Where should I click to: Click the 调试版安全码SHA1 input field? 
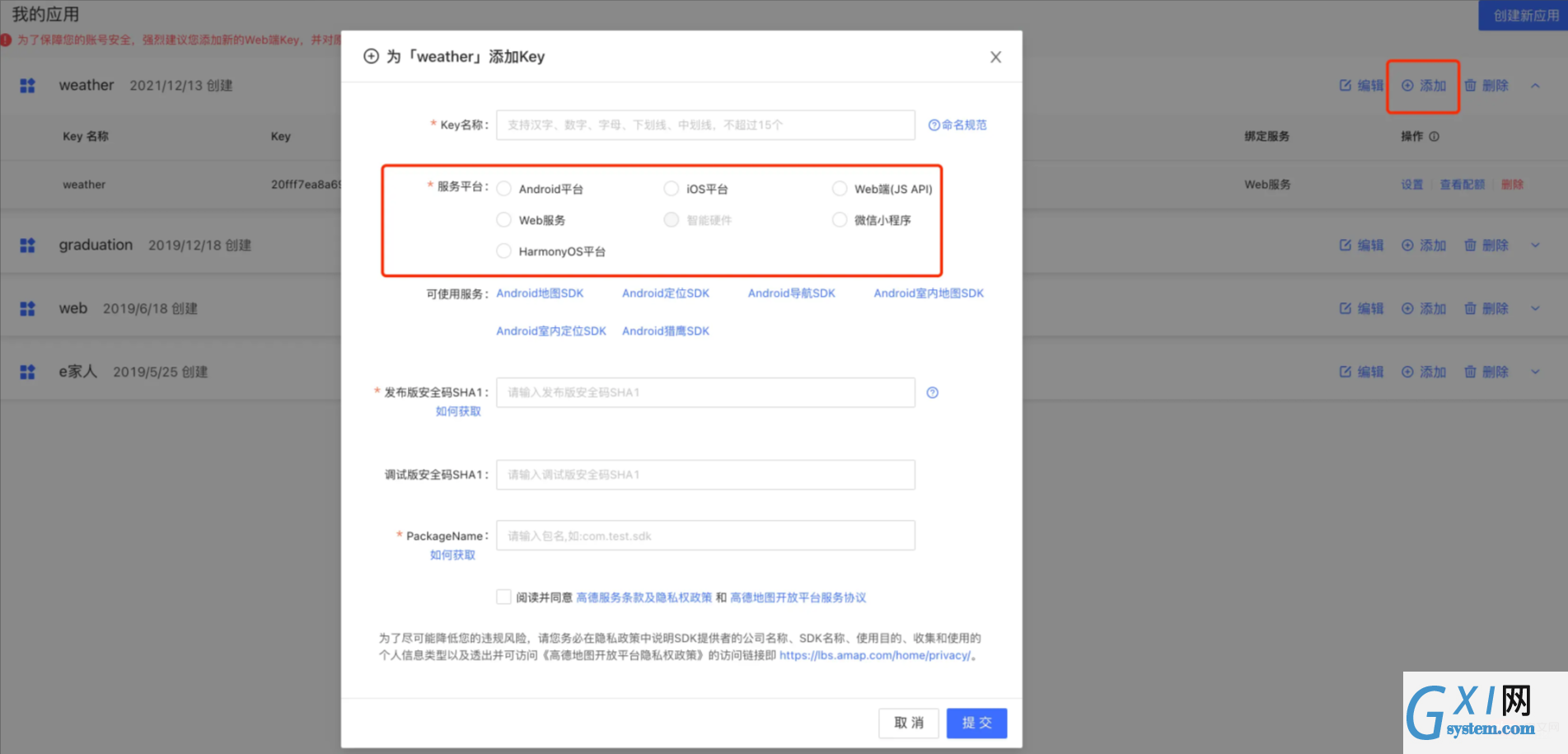[705, 475]
